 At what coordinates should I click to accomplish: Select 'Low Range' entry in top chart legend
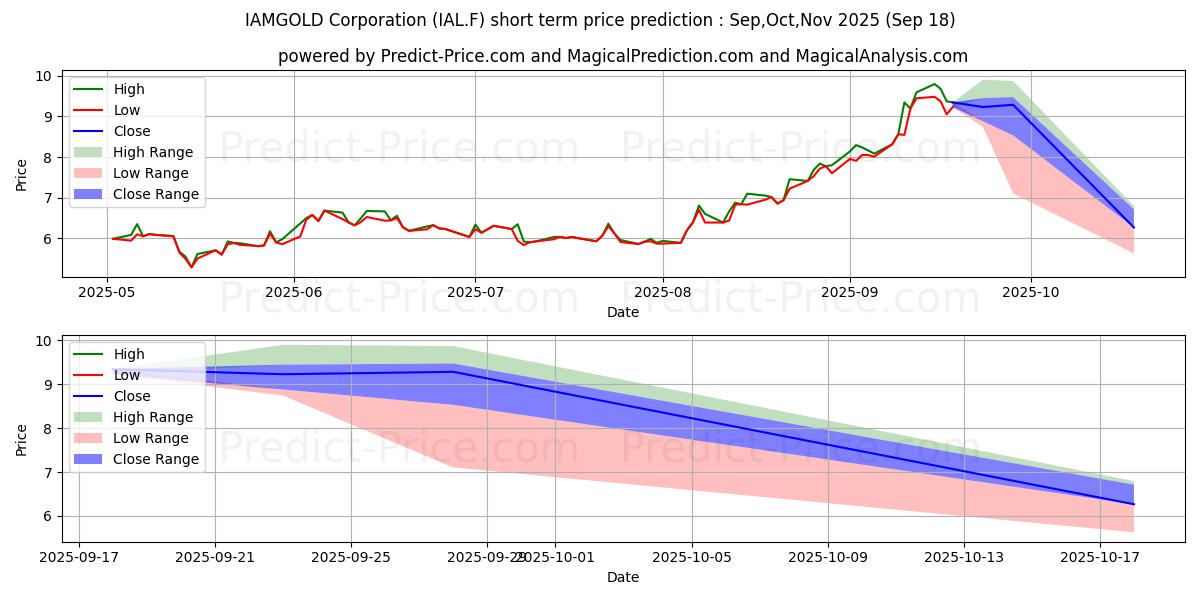(150, 173)
